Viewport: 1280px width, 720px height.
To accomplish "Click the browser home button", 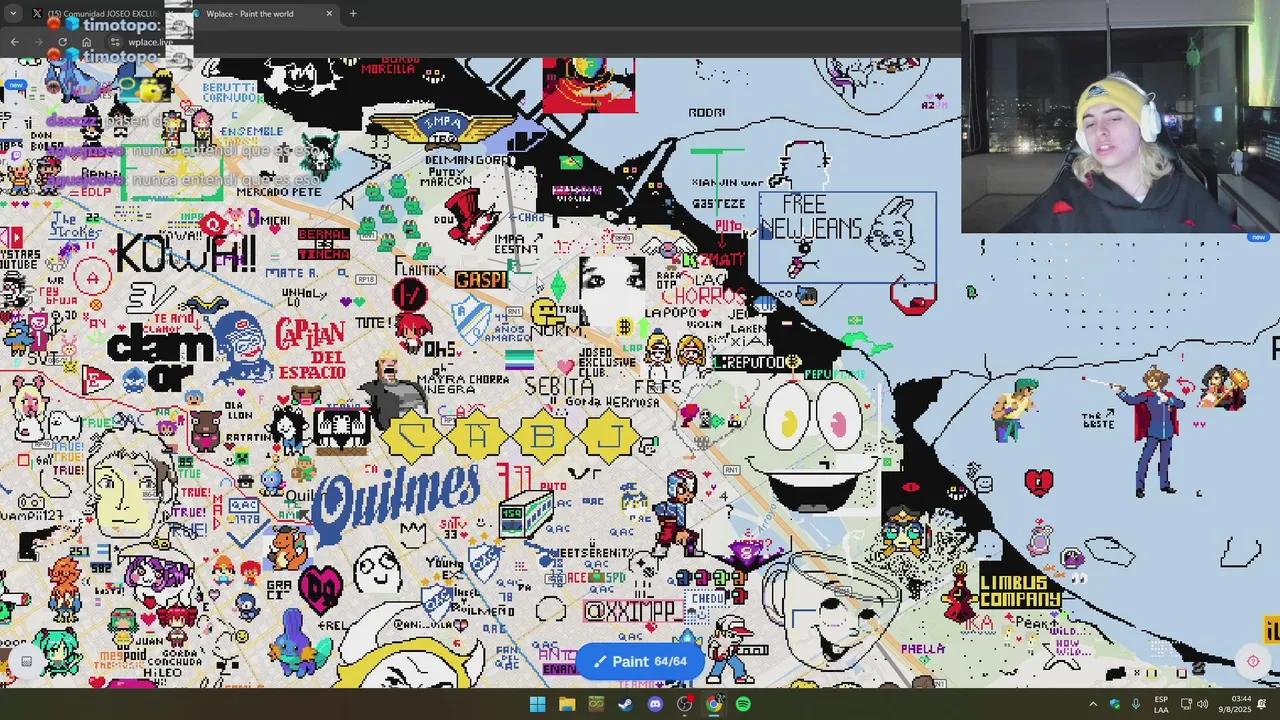I will (x=87, y=42).
